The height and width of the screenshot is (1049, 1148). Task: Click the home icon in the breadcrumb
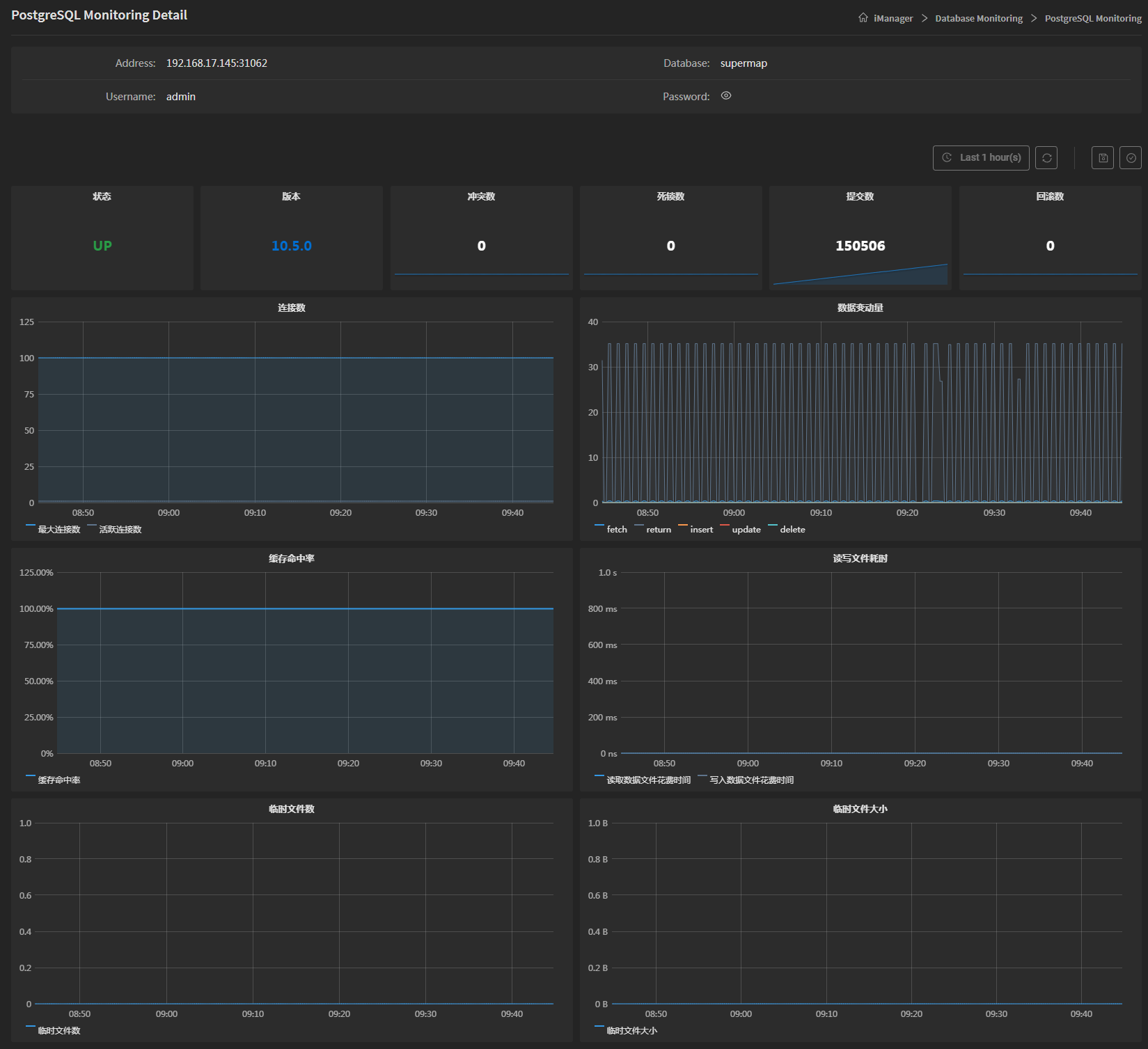[863, 17]
